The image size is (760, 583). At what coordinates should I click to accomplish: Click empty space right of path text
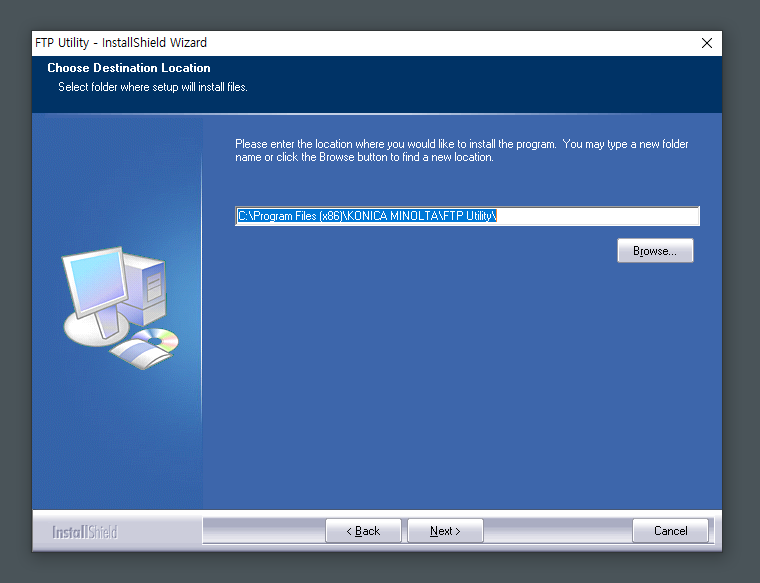598,216
